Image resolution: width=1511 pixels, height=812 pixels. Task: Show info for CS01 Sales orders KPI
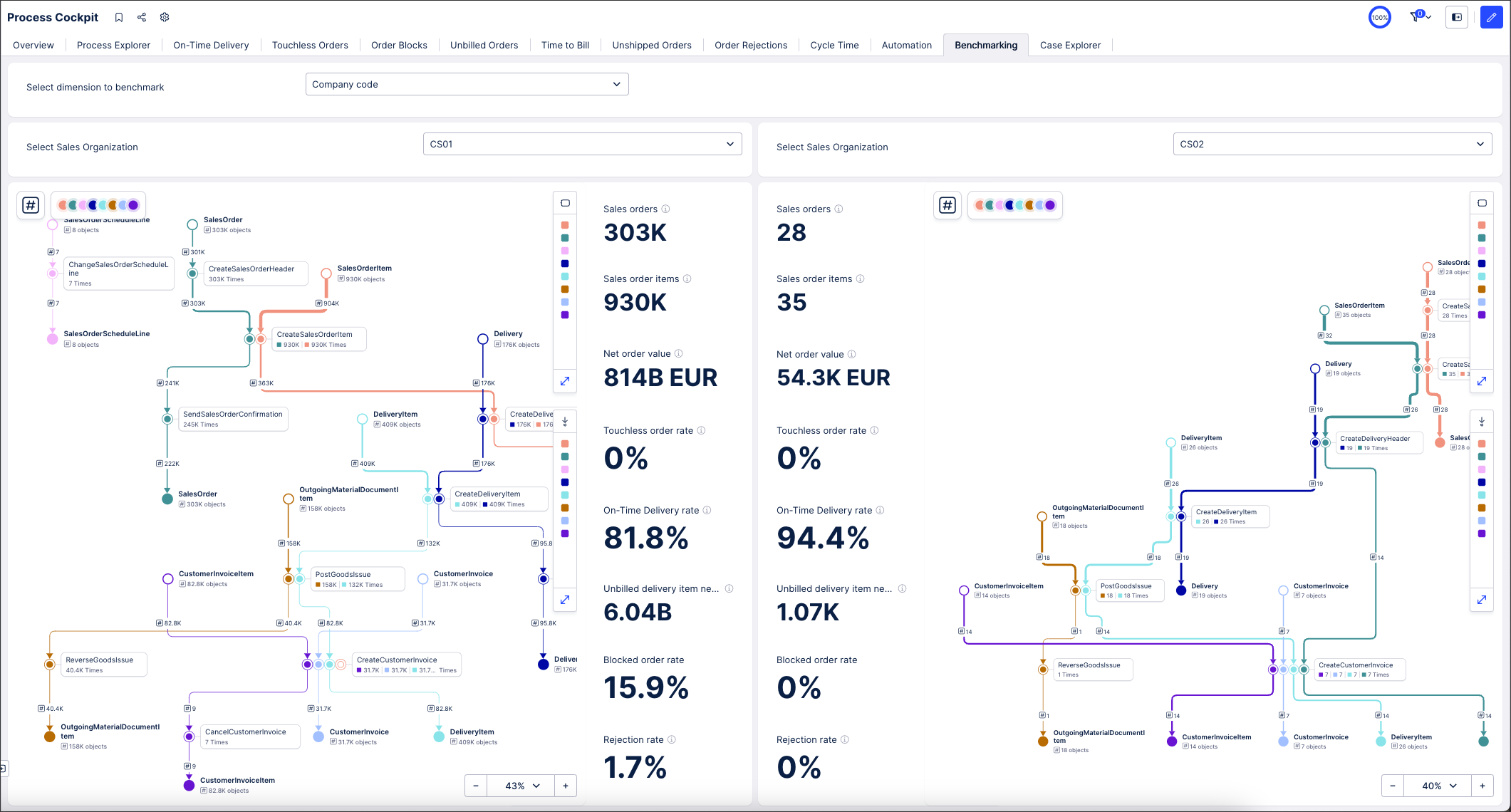point(665,209)
